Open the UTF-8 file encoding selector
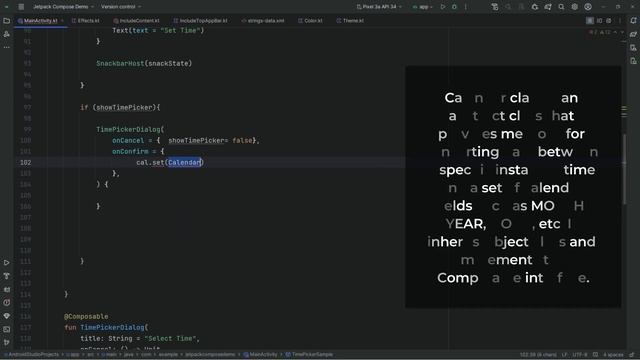This screenshot has height=360, width=640. tap(580, 355)
